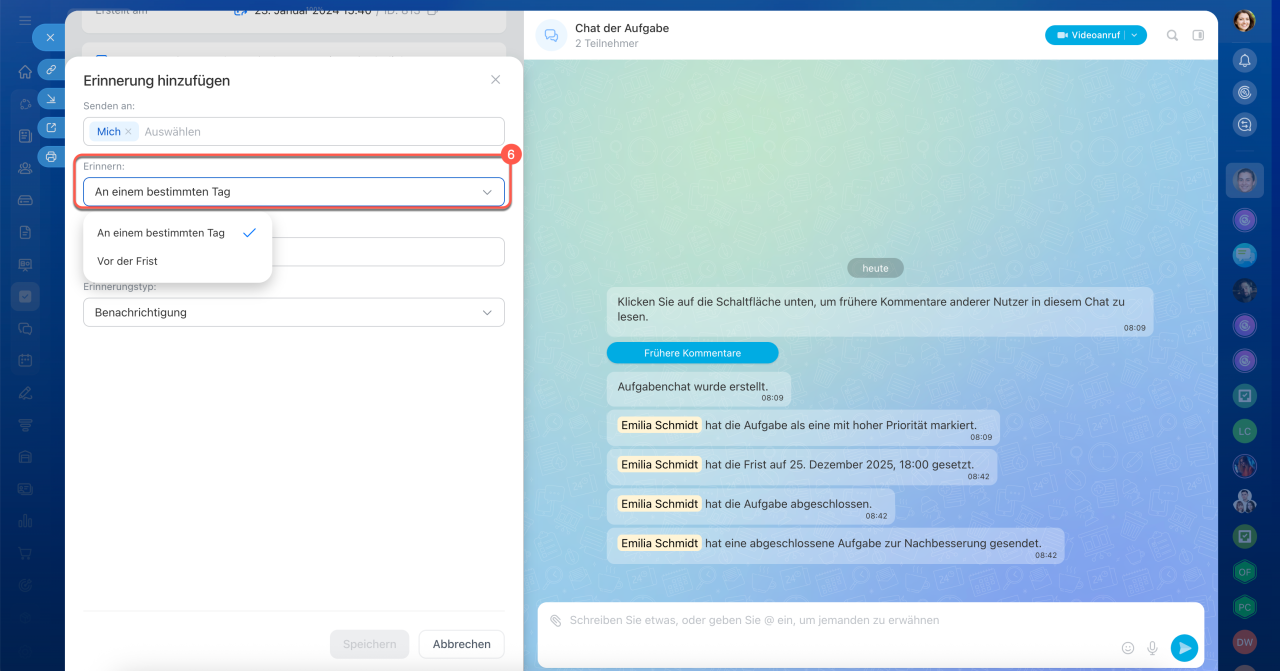
Task: Click the arrow-down collapse icon tab
Action: click(x=51, y=98)
